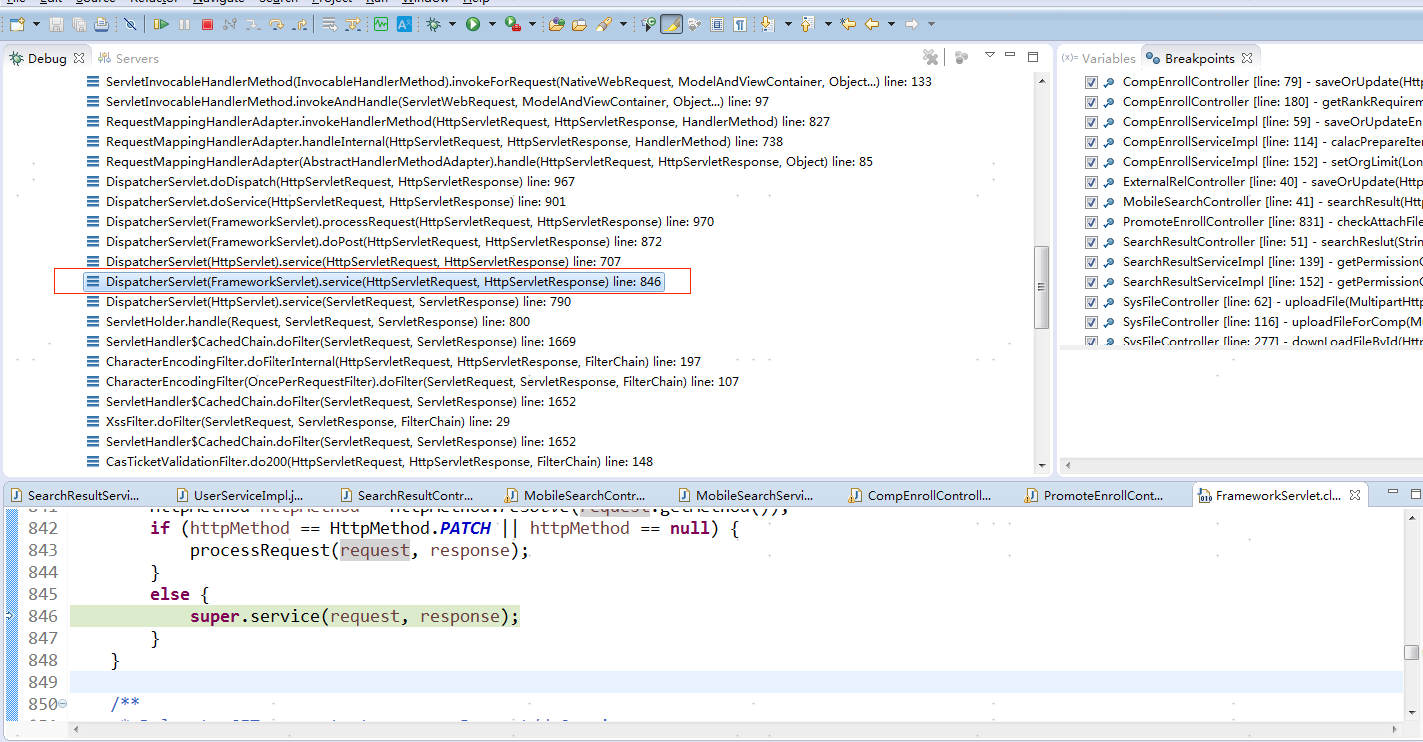Open the Debug launch dropdown arrow

[x=452, y=24]
